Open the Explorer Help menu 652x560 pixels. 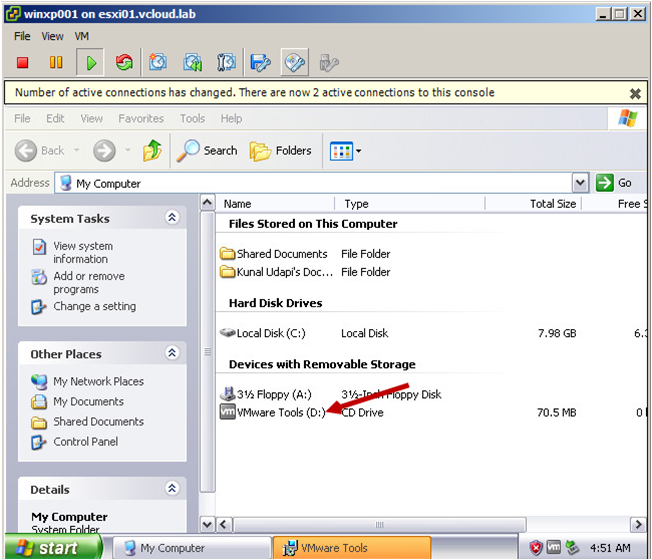point(231,118)
